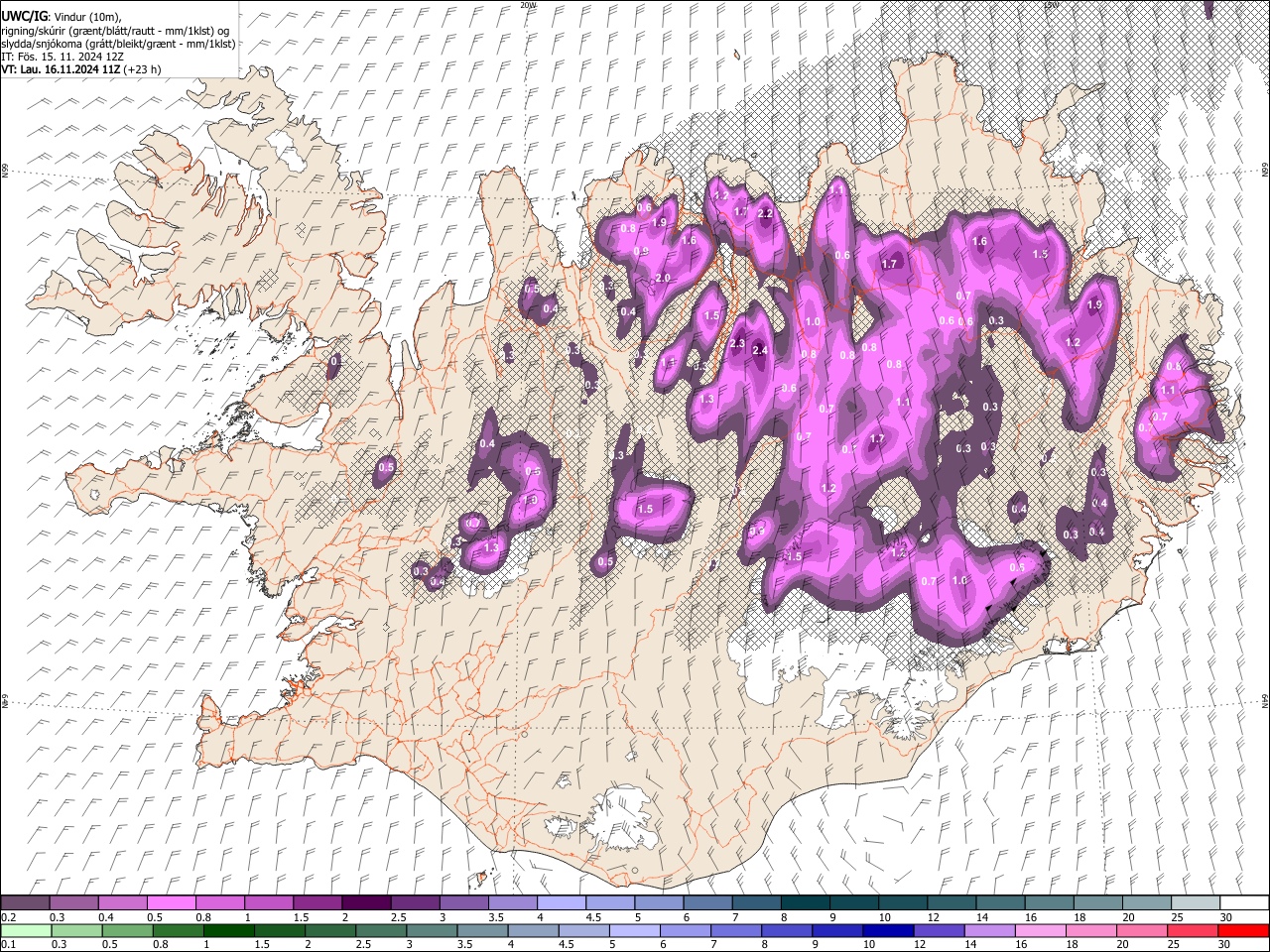Pick darkest purple swatch between 2 and 2.5 upper legend

click(366, 902)
